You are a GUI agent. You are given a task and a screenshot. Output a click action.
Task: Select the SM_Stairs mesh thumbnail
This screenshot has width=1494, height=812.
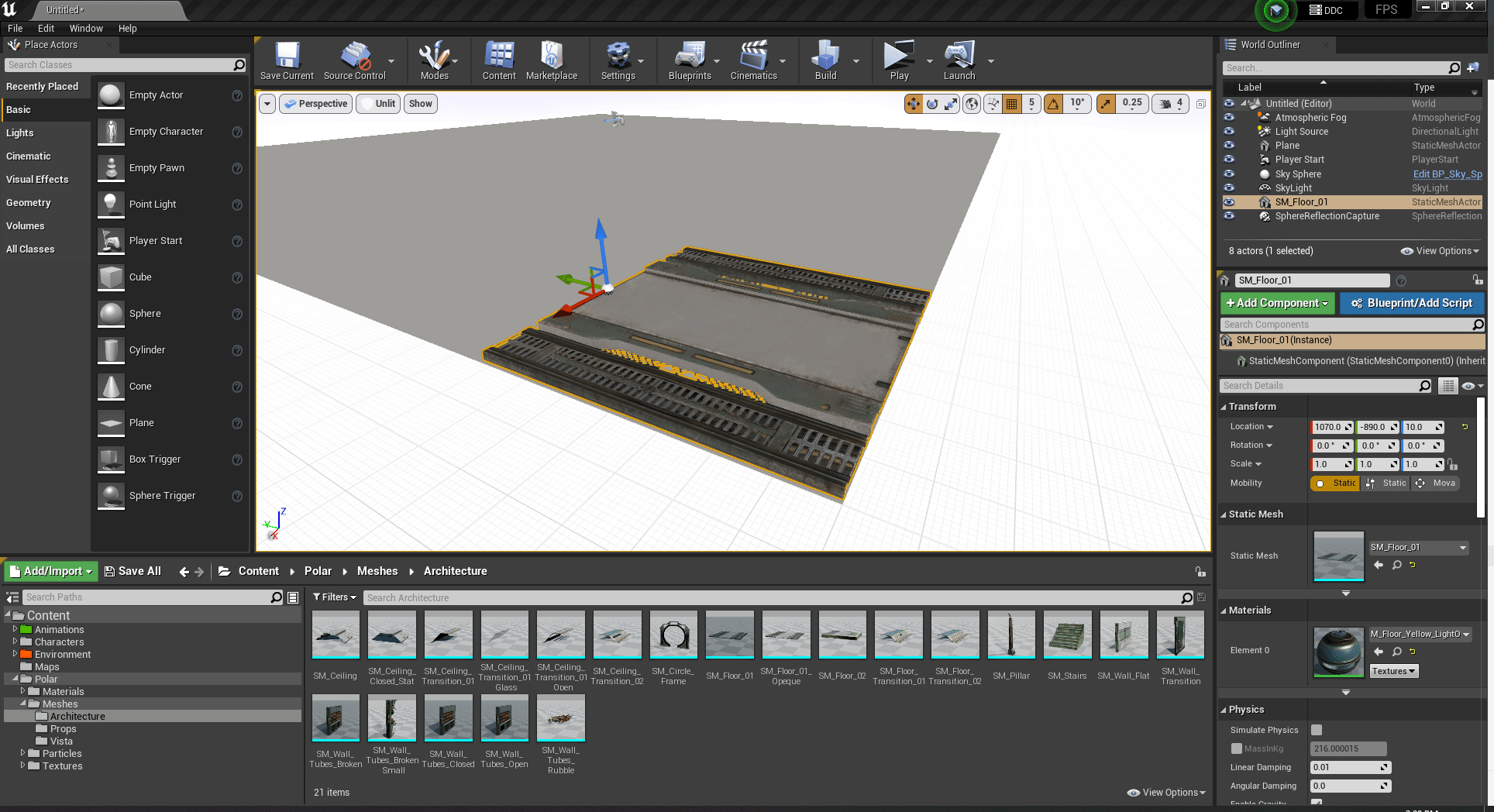coord(1067,635)
